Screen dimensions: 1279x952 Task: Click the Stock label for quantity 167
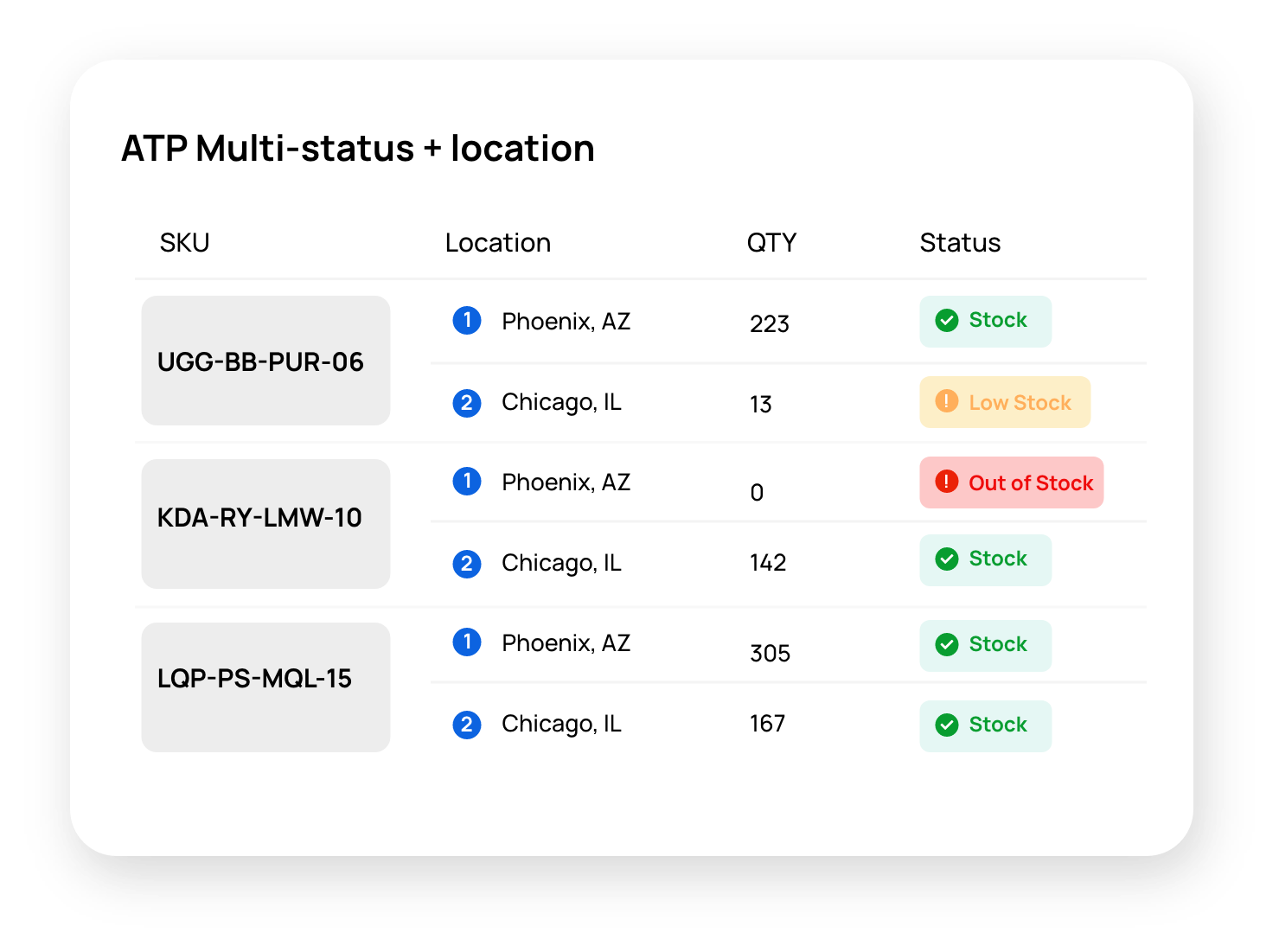coord(998,725)
